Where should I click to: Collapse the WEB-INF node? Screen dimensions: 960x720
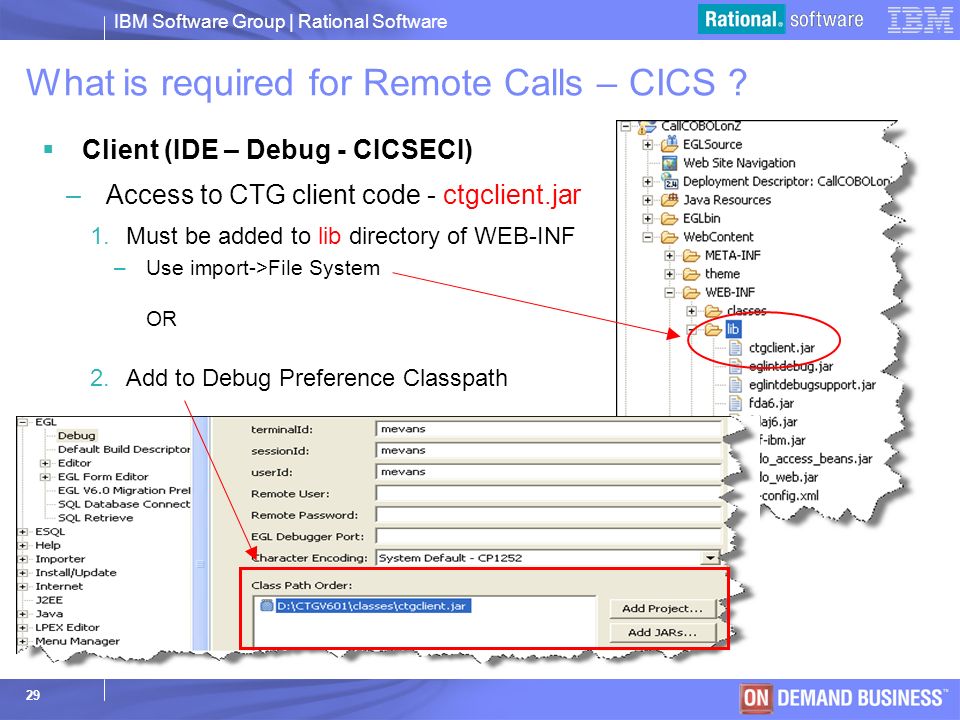coord(669,293)
